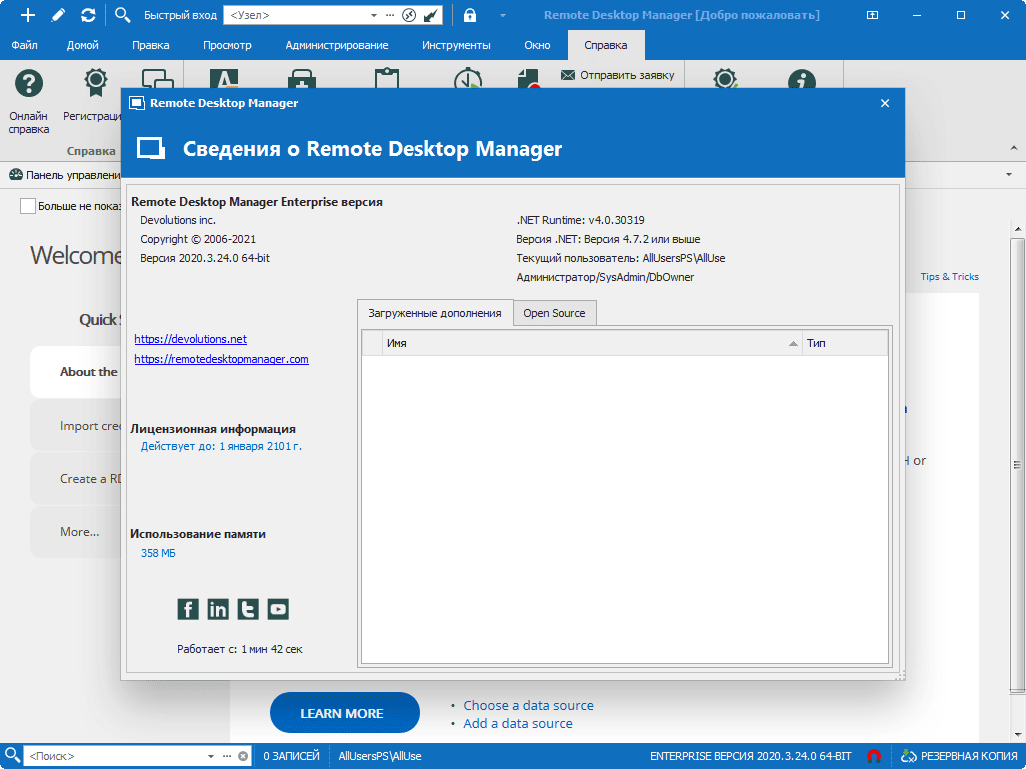This screenshot has height=769, width=1026.
Task: Click into the bottom search input field
Action: 115,756
